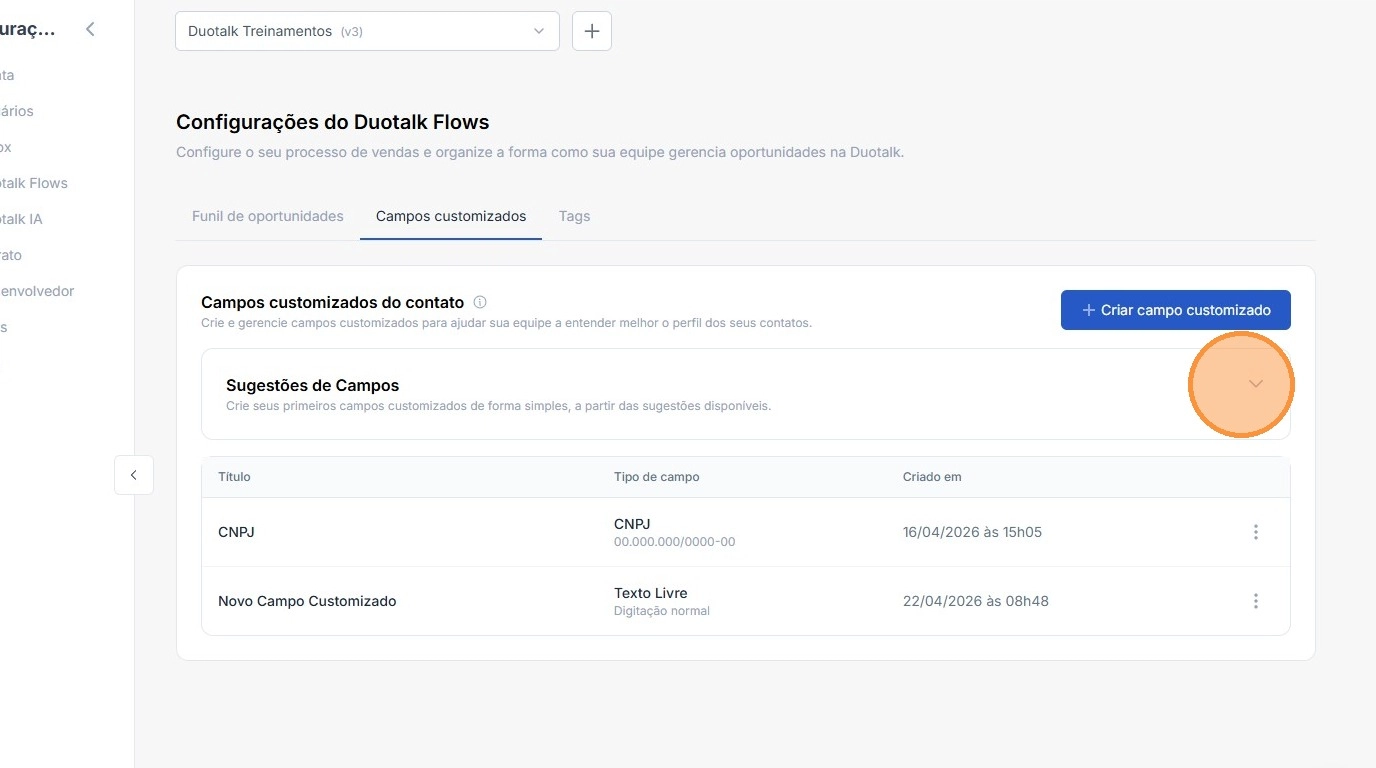
Task: Open Duotalk IA in the sidebar
Action: click(22, 219)
